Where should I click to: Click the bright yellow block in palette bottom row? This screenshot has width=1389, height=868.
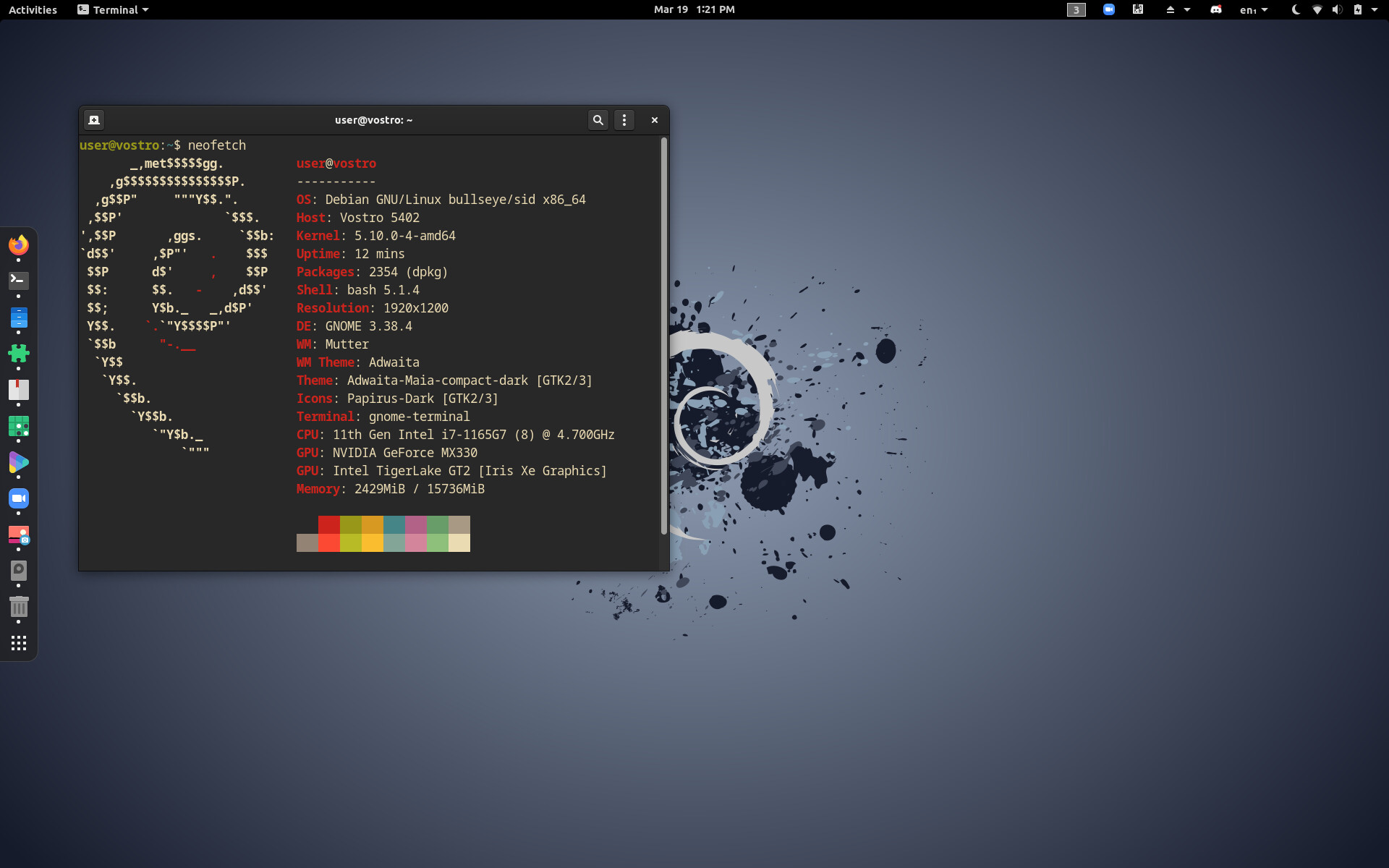tap(373, 542)
